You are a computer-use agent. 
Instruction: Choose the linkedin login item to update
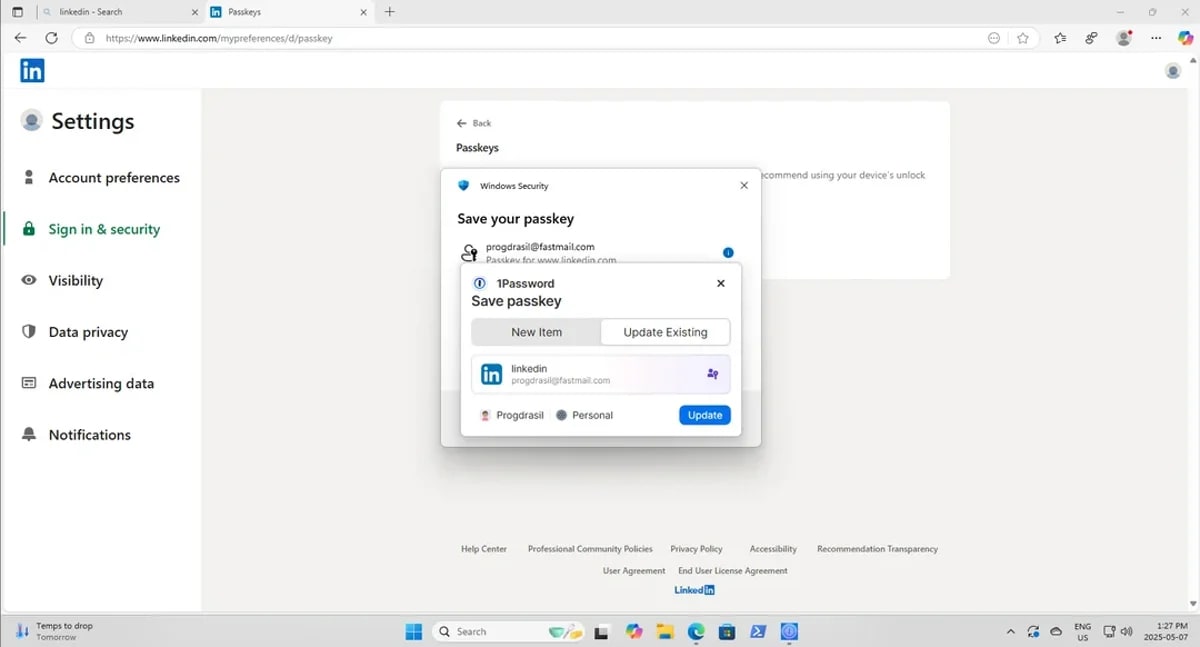pos(600,374)
